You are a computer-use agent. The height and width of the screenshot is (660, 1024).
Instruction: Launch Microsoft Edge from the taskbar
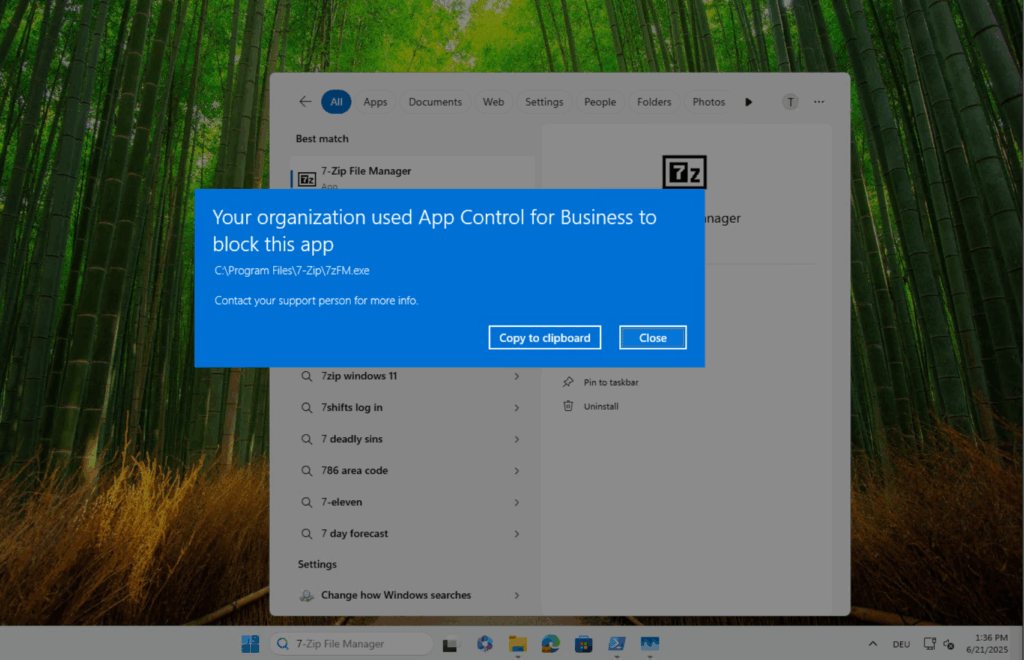[x=550, y=644]
